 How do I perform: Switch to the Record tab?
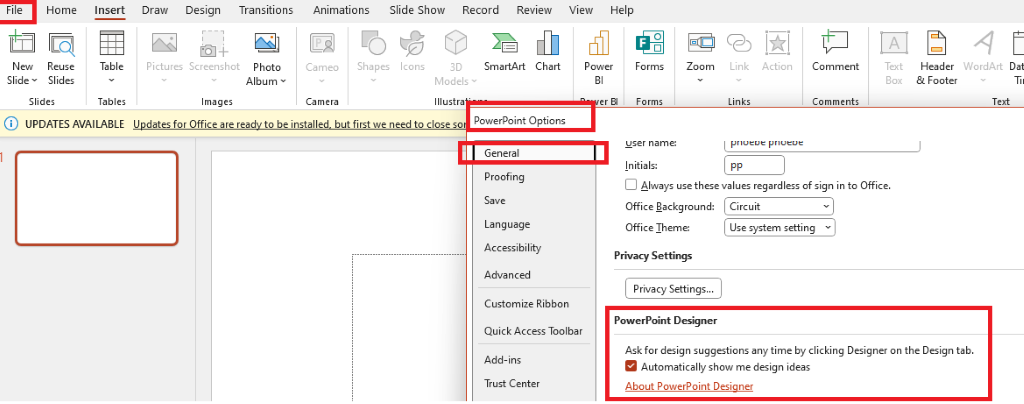[480, 10]
